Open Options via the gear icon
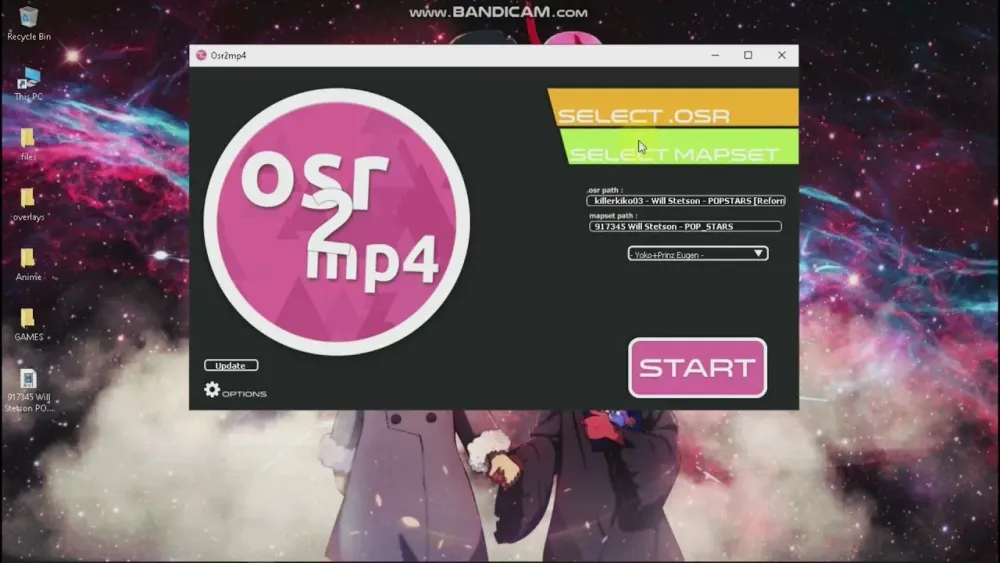Screen dimensions: 1000x563 (212, 389)
